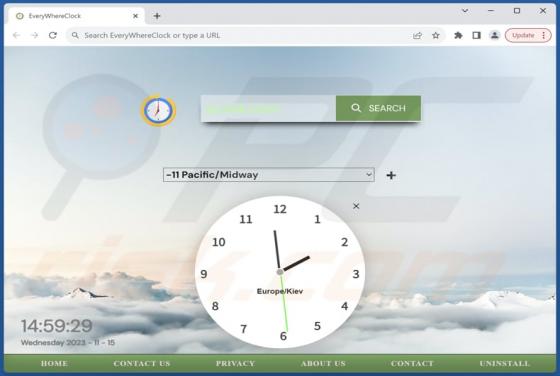Minimize the browser window

(491, 11)
